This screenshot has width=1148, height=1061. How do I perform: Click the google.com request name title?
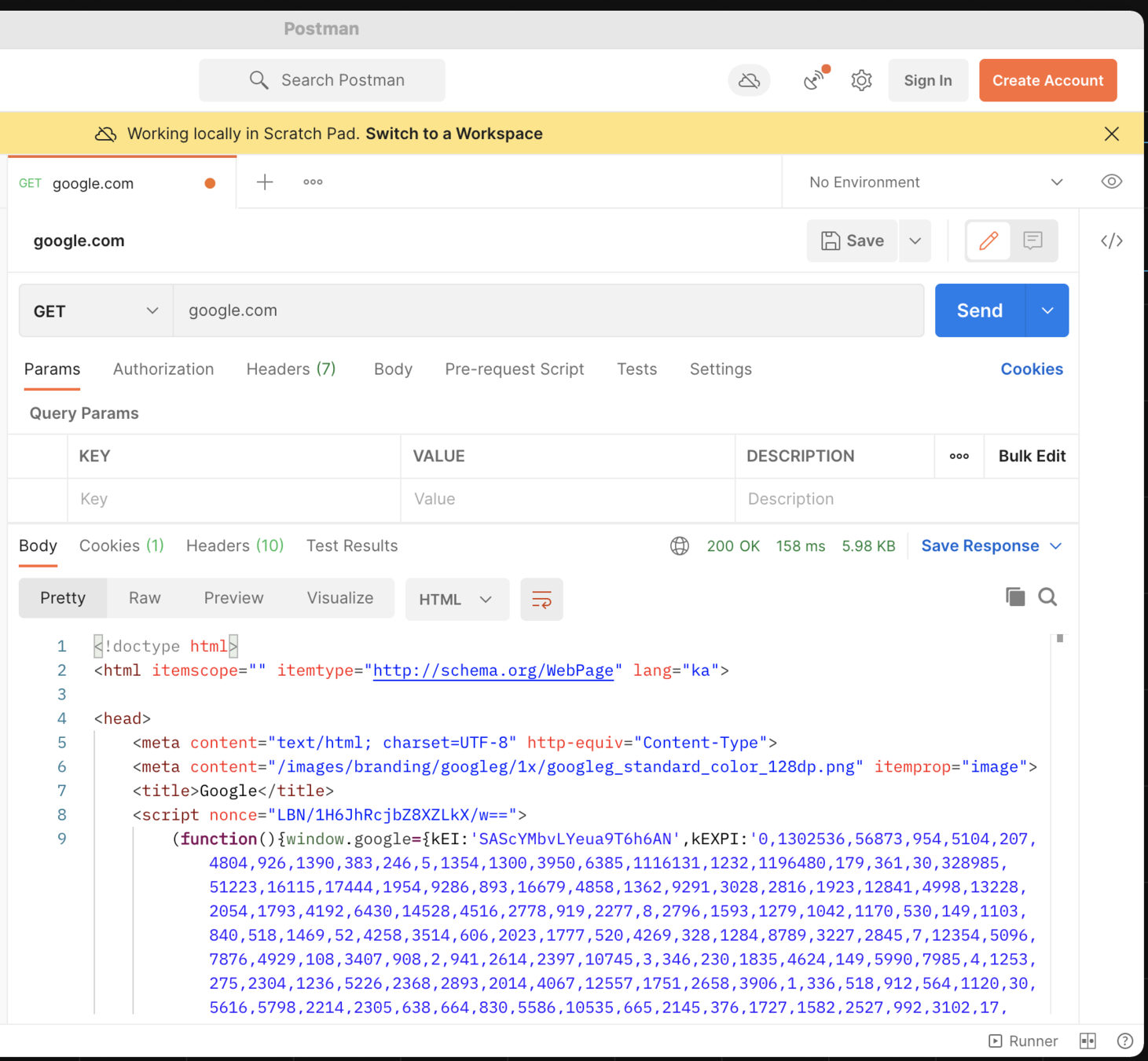(79, 241)
